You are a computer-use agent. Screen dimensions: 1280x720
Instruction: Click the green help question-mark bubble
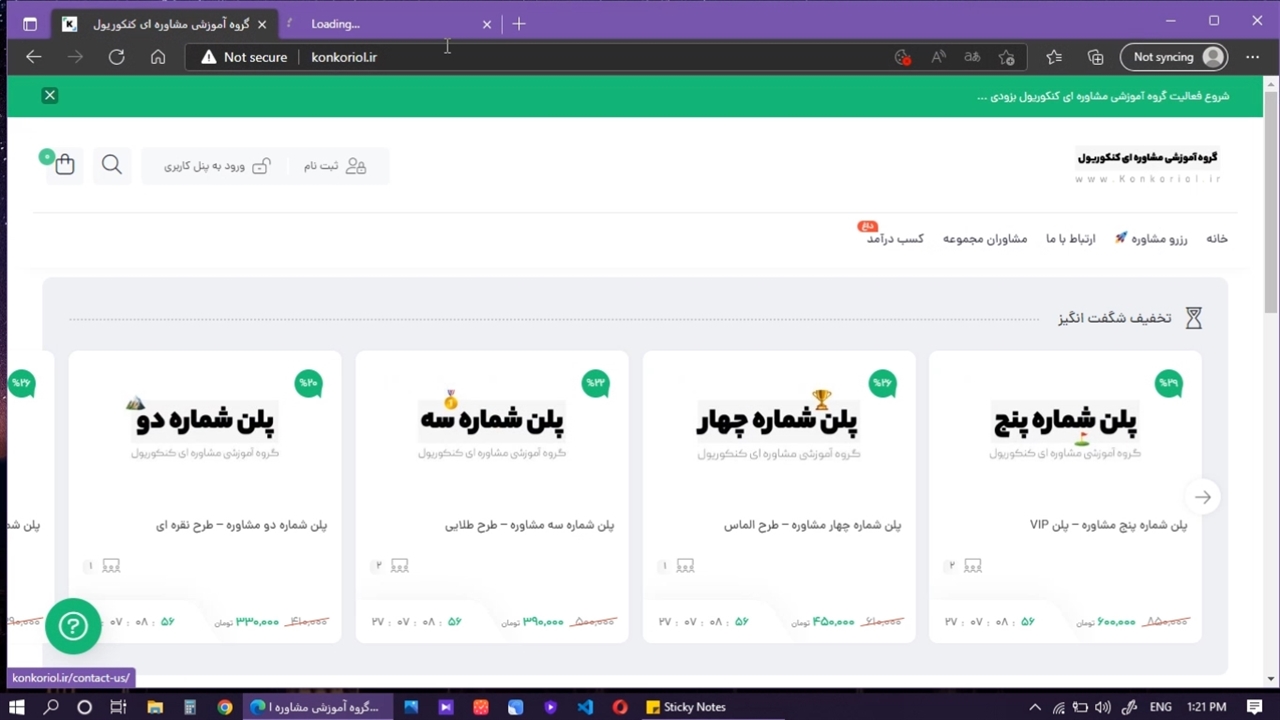73,626
